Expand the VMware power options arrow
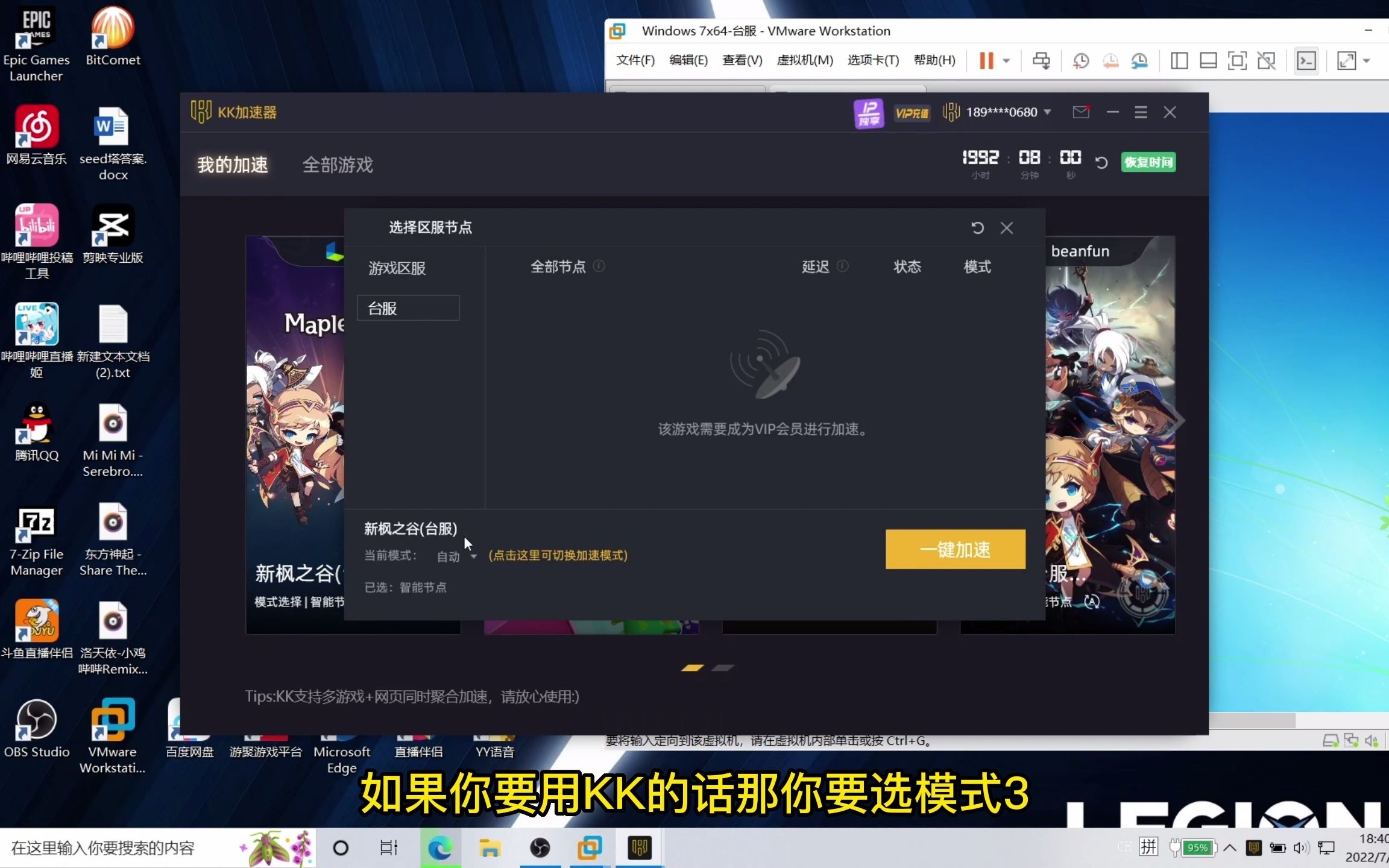Image resolution: width=1389 pixels, height=868 pixels. (1006, 61)
